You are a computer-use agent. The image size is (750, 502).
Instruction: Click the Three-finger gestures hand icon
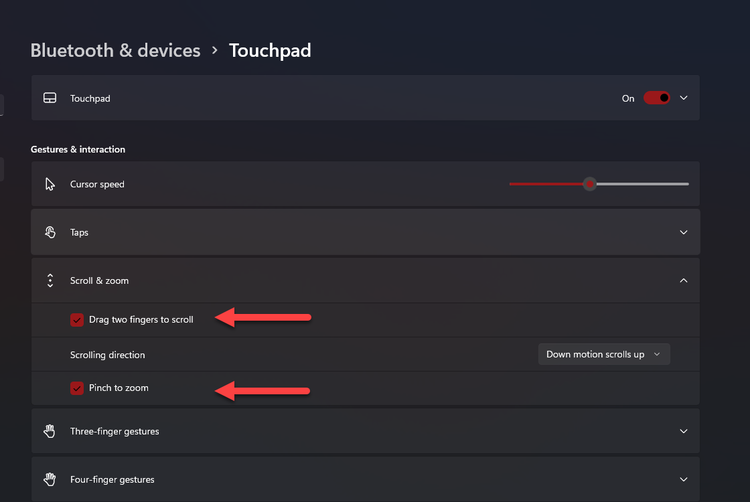50,431
